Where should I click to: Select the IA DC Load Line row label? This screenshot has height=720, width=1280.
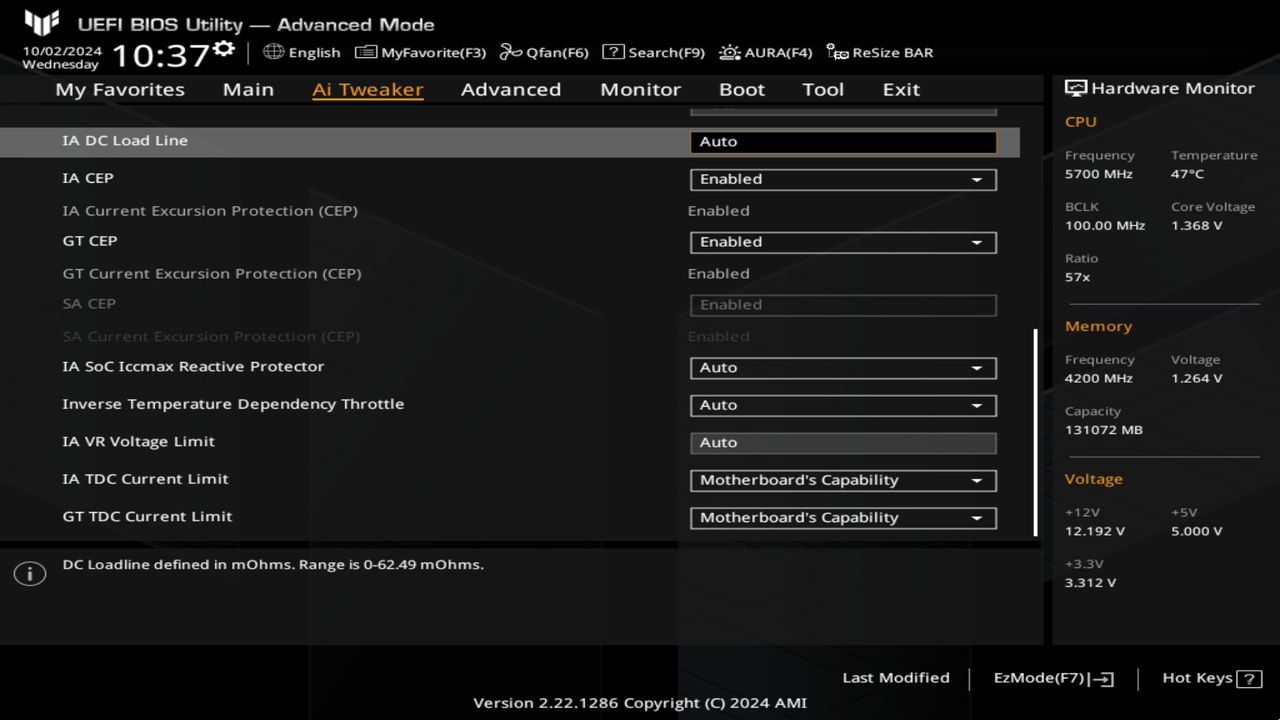pos(125,141)
